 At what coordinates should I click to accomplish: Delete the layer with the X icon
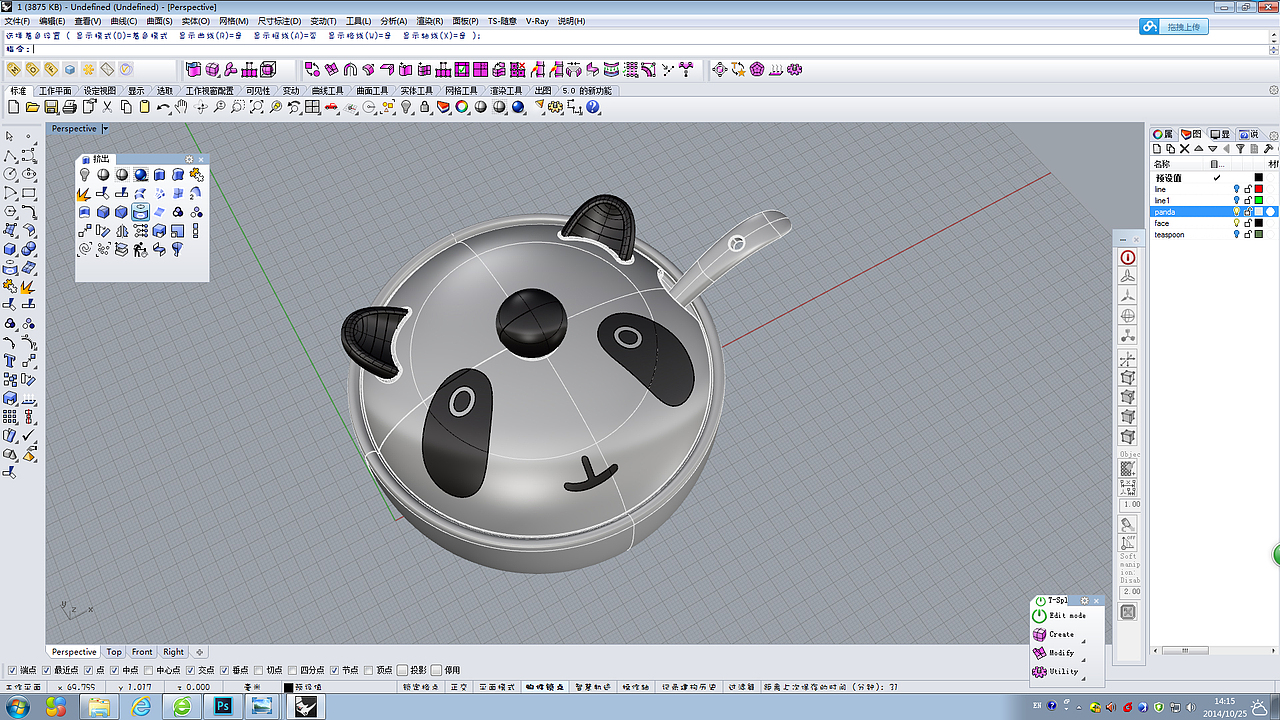pos(1185,149)
